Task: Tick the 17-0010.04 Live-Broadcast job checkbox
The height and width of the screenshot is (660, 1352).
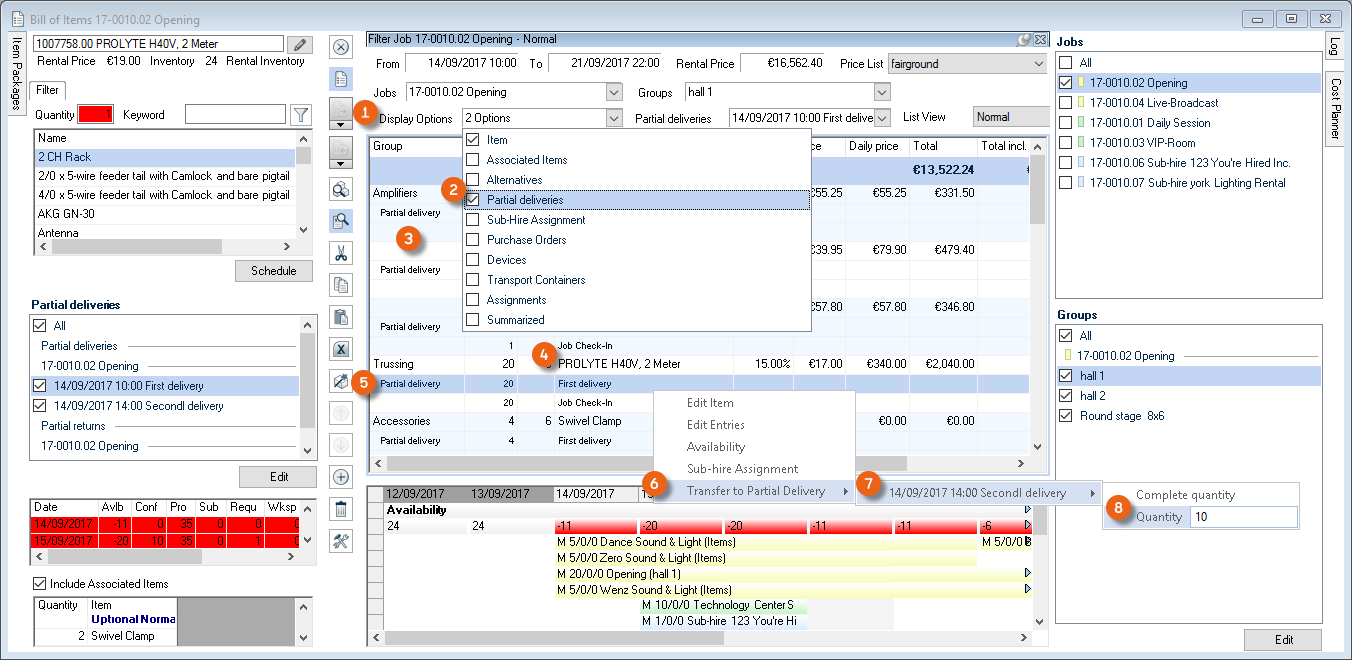Action: 1067,103
